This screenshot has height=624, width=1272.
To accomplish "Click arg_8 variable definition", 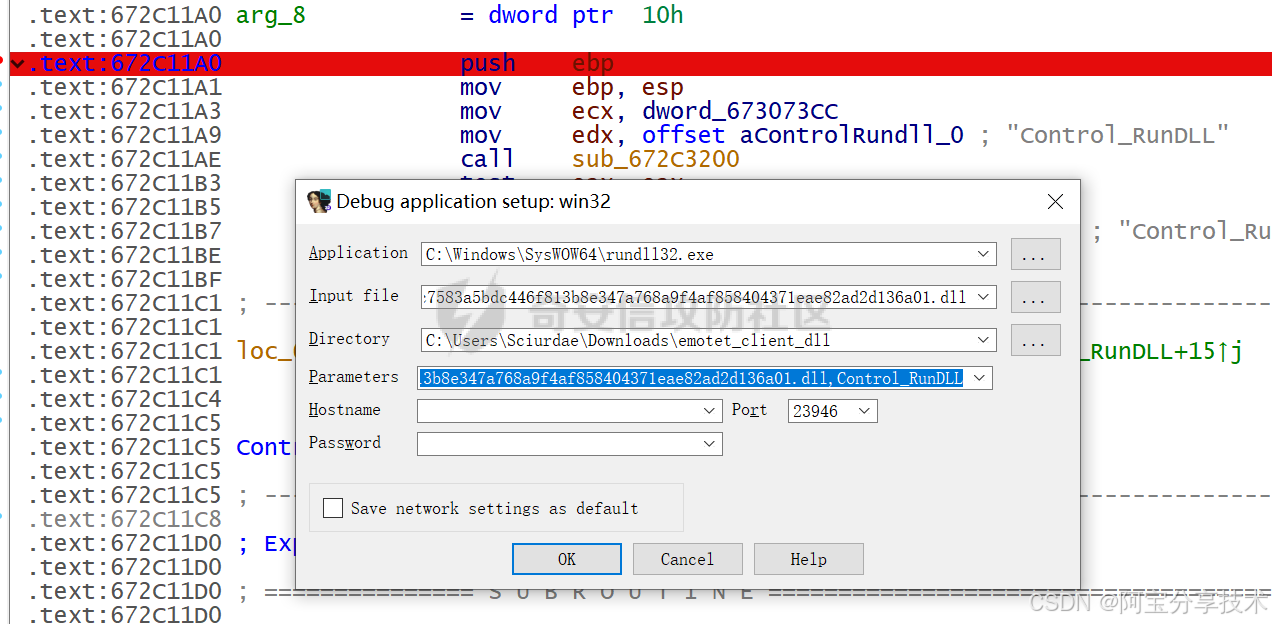I will pyautogui.click(x=271, y=15).
